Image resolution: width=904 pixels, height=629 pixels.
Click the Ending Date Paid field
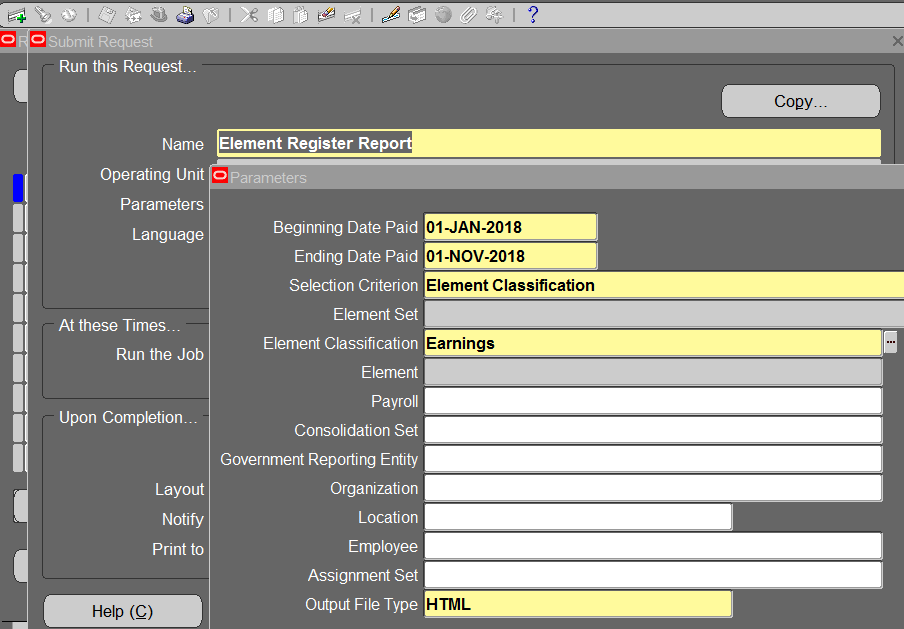coord(510,256)
